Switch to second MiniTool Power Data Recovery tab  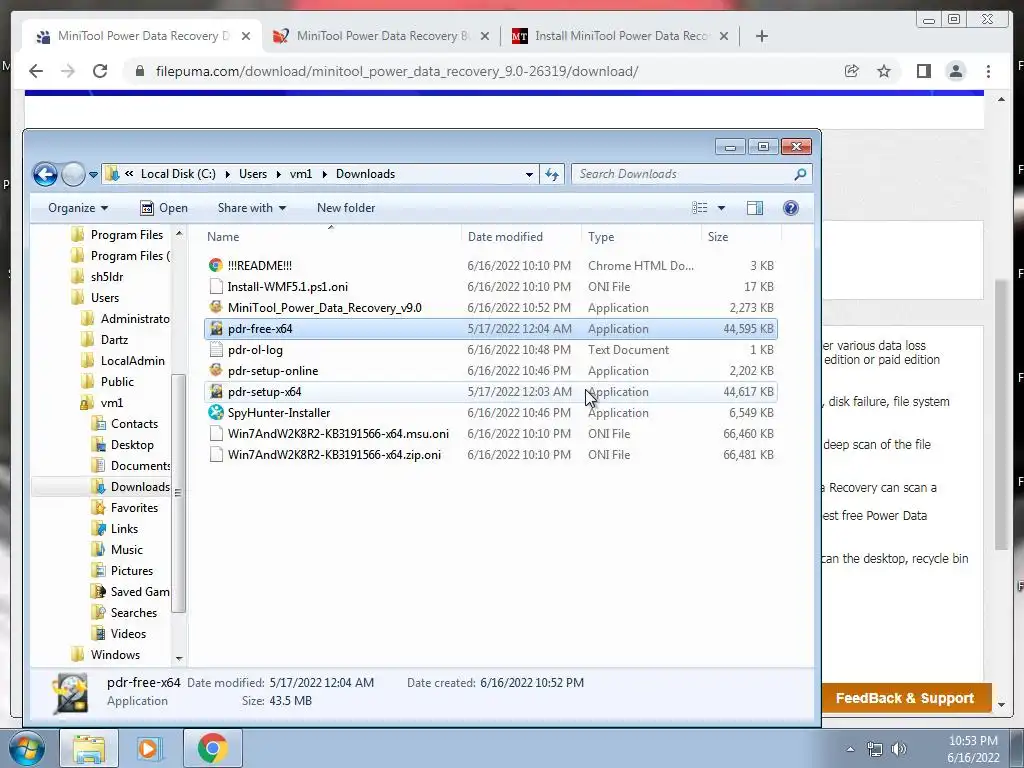coord(382,36)
